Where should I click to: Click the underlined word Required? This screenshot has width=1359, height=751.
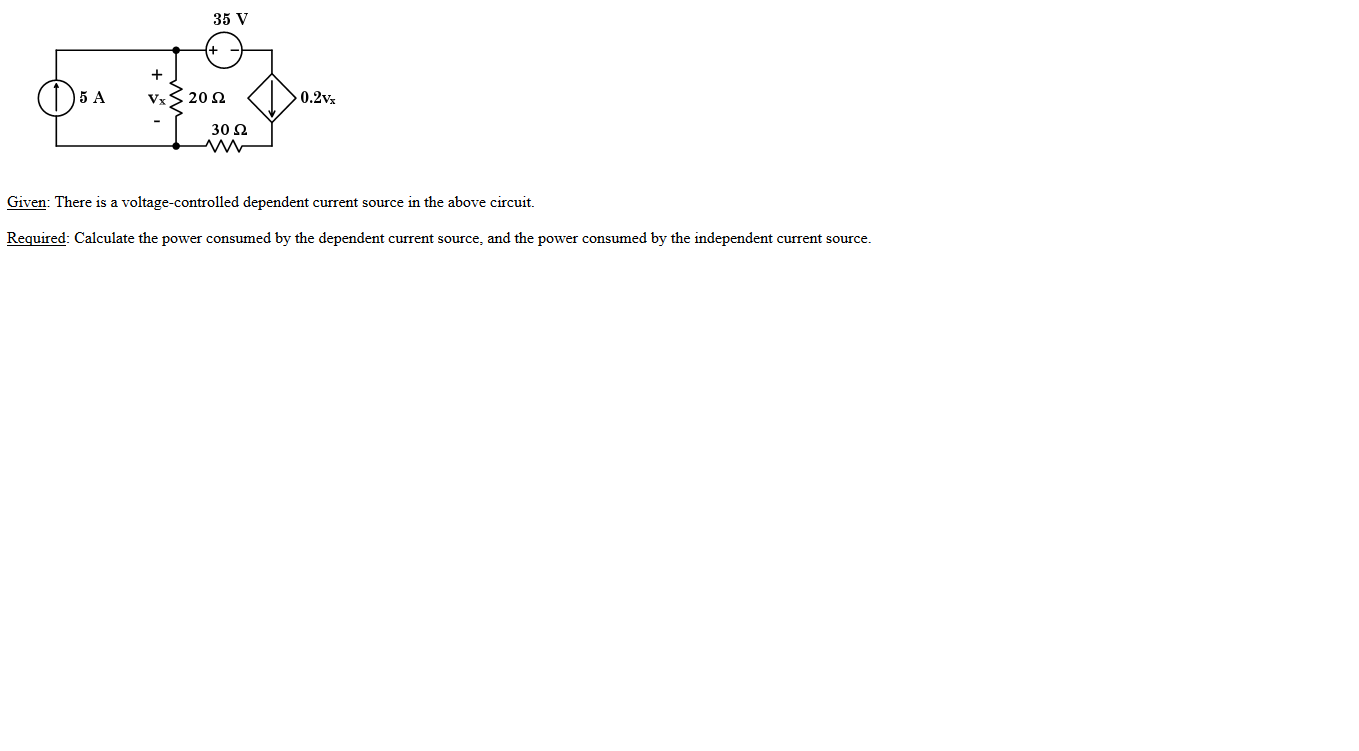coord(37,238)
